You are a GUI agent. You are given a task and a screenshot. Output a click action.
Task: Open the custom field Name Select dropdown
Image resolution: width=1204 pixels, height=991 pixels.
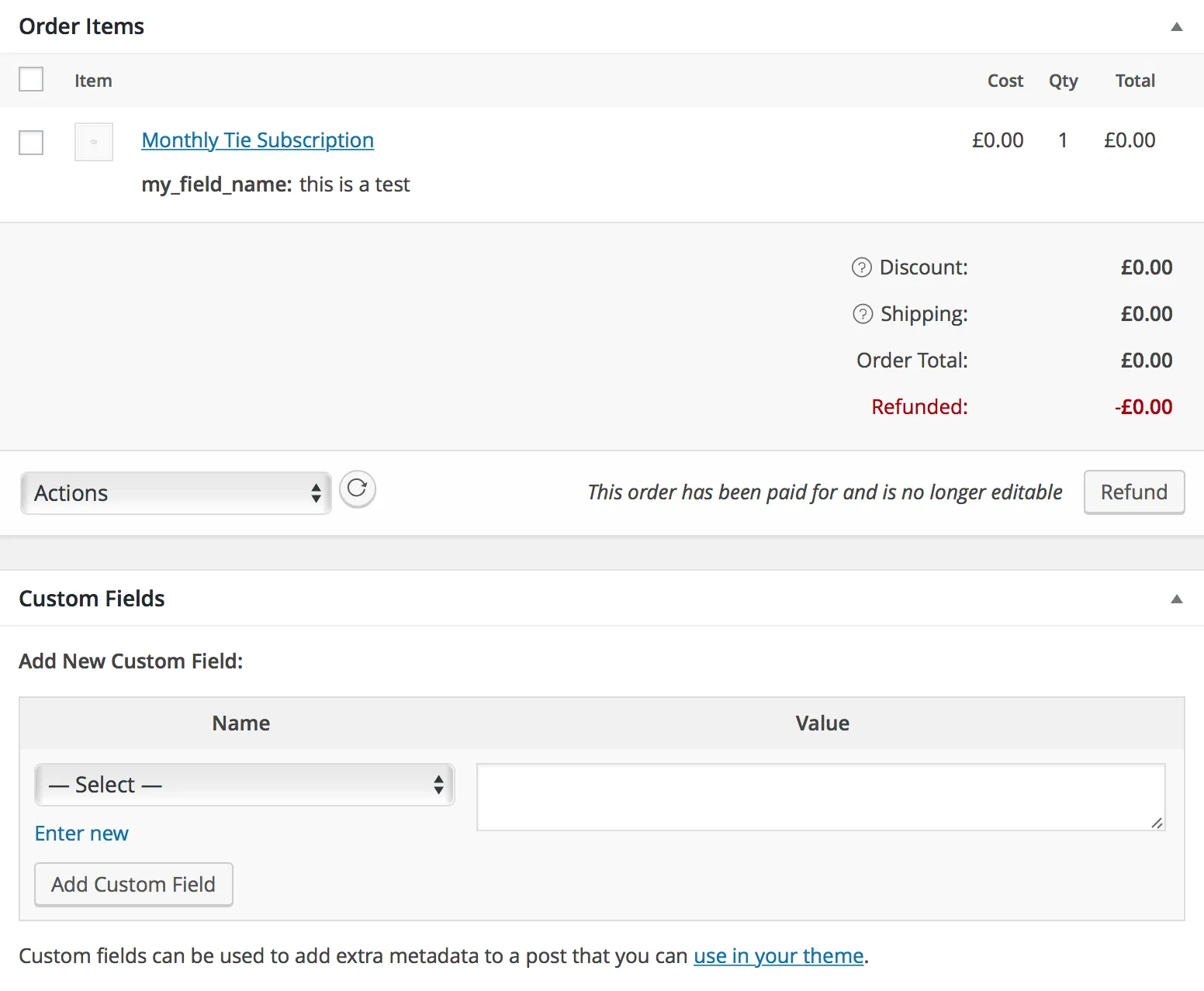click(244, 785)
